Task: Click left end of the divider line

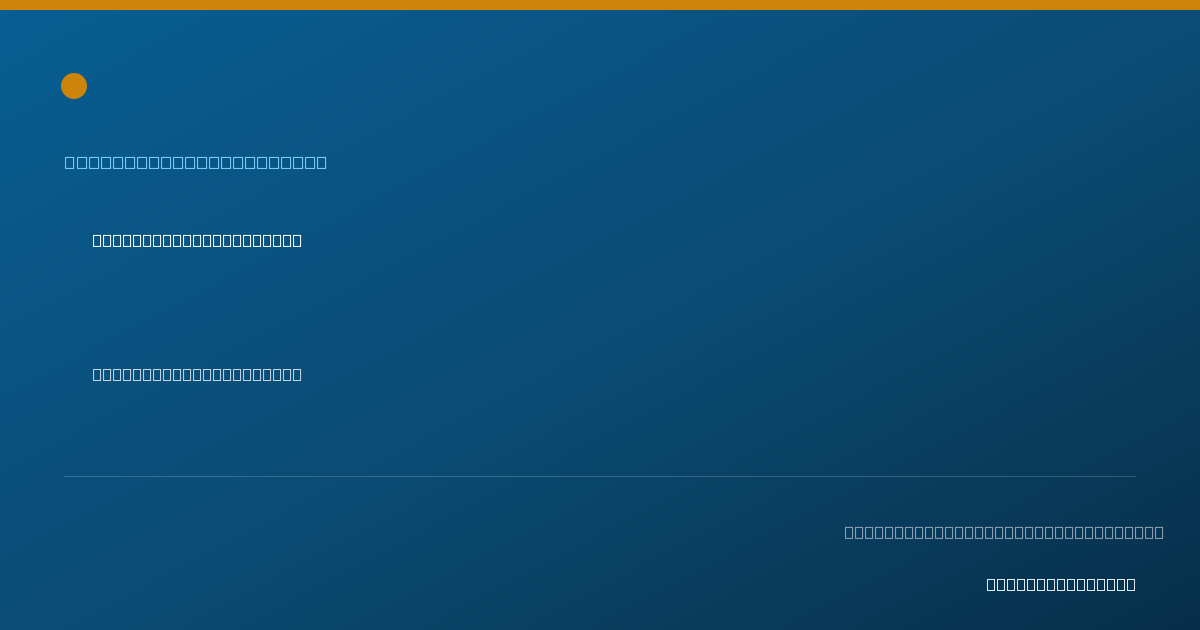Action: tap(65, 476)
